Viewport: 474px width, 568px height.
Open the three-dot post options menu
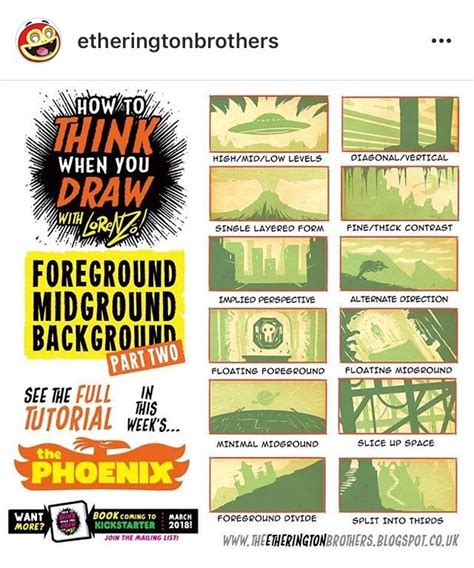coord(441,41)
